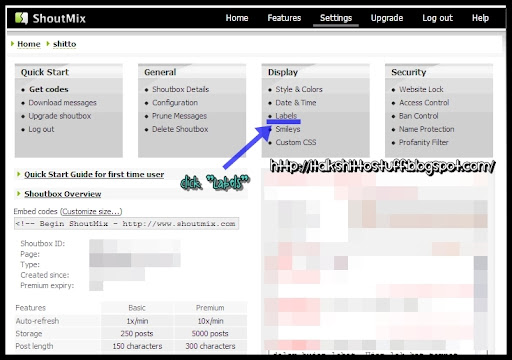Click arrow icon beside Quick Start Guide
This screenshot has height=360, width=512.
point(18,174)
